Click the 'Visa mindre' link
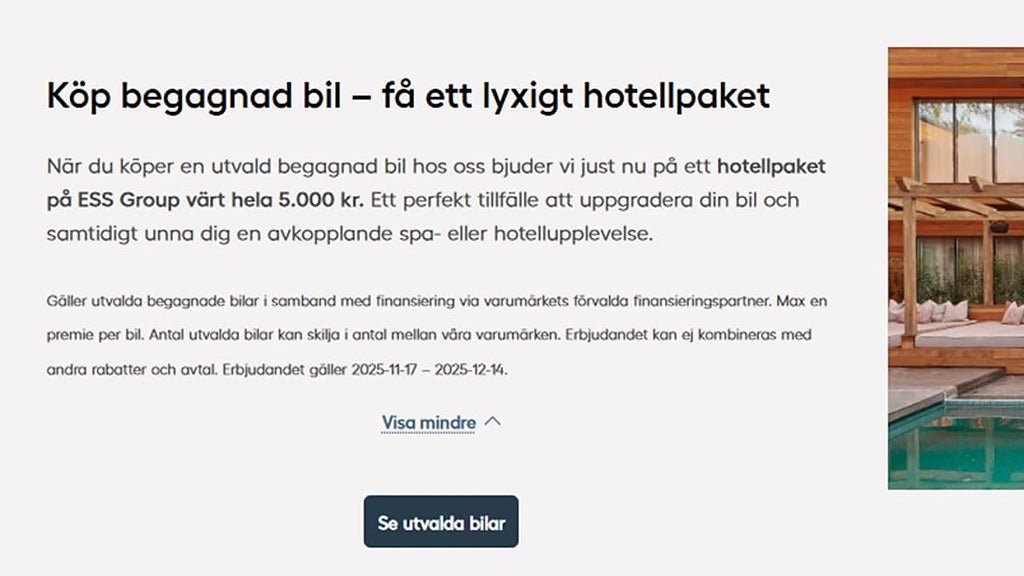The height and width of the screenshot is (576, 1024). (428, 423)
